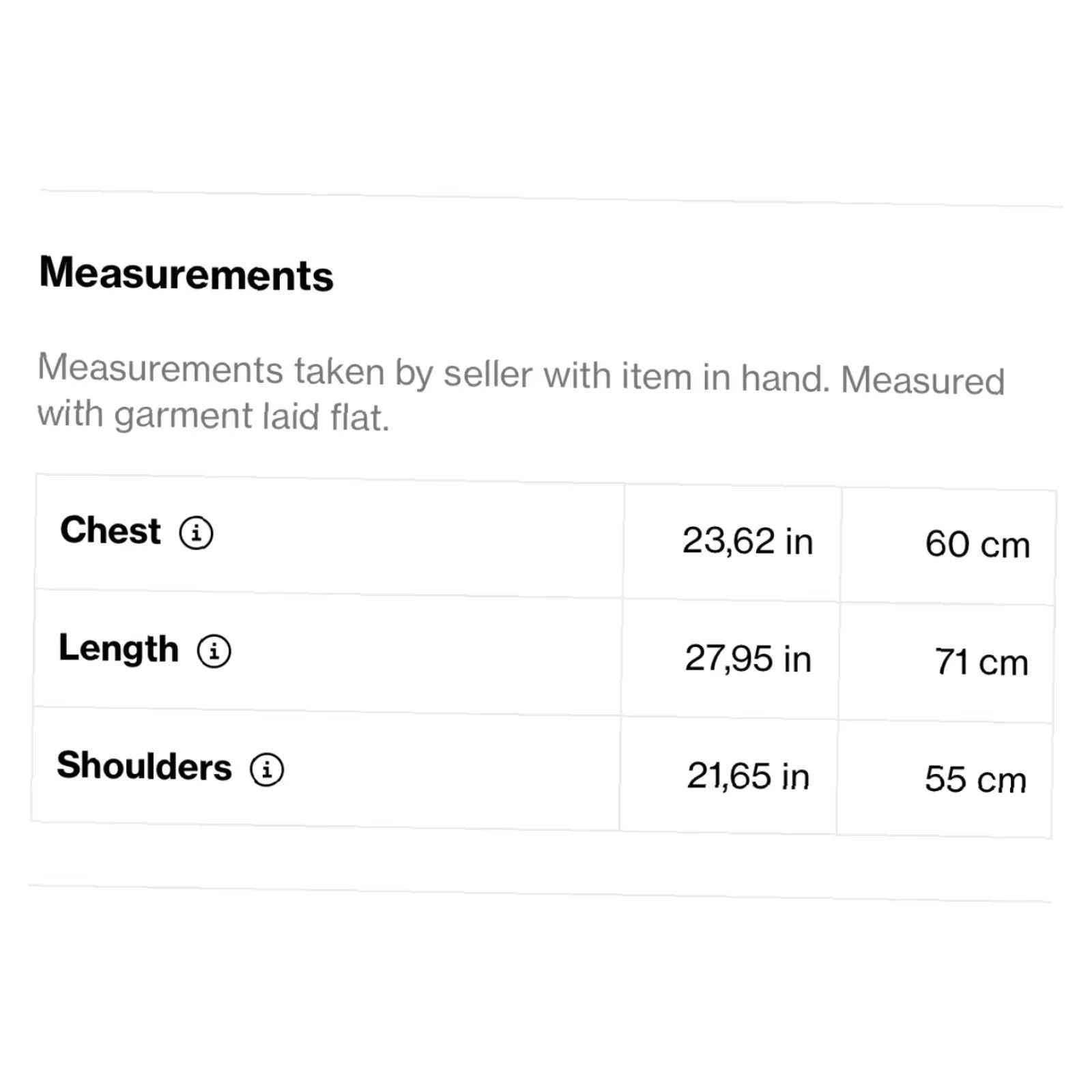Click the word 'seller' in the description
The height and width of the screenshot is (1092, 1092).
coord(487,374)
